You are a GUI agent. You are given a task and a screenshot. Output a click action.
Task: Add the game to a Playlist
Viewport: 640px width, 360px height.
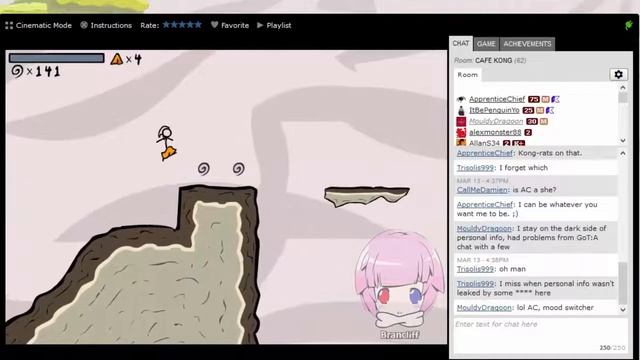click(274, 25)
